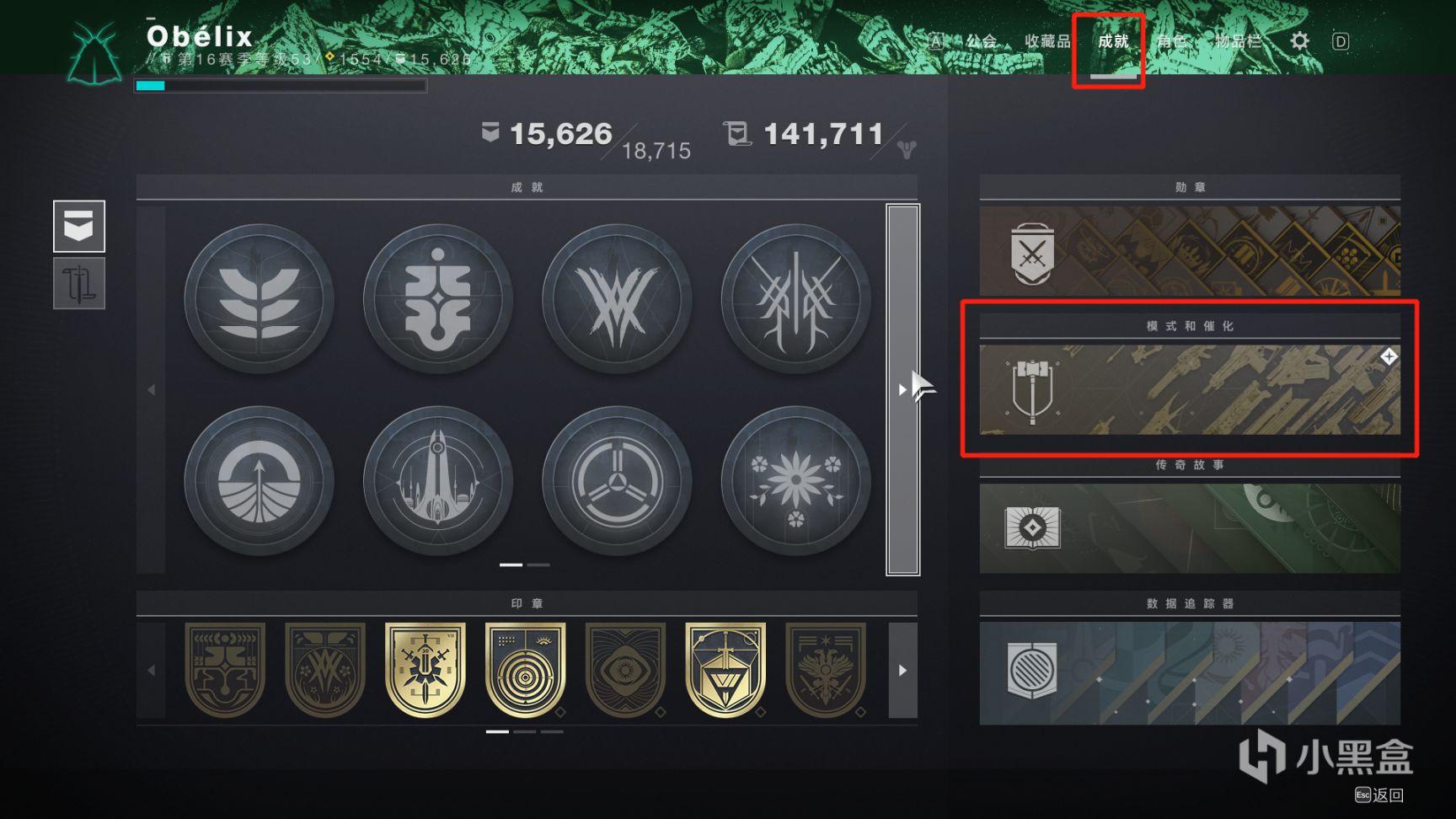This screenshot has height=819, width=1456.
Task: Switch to the second sidebar view icon
Action: point(79,283)
